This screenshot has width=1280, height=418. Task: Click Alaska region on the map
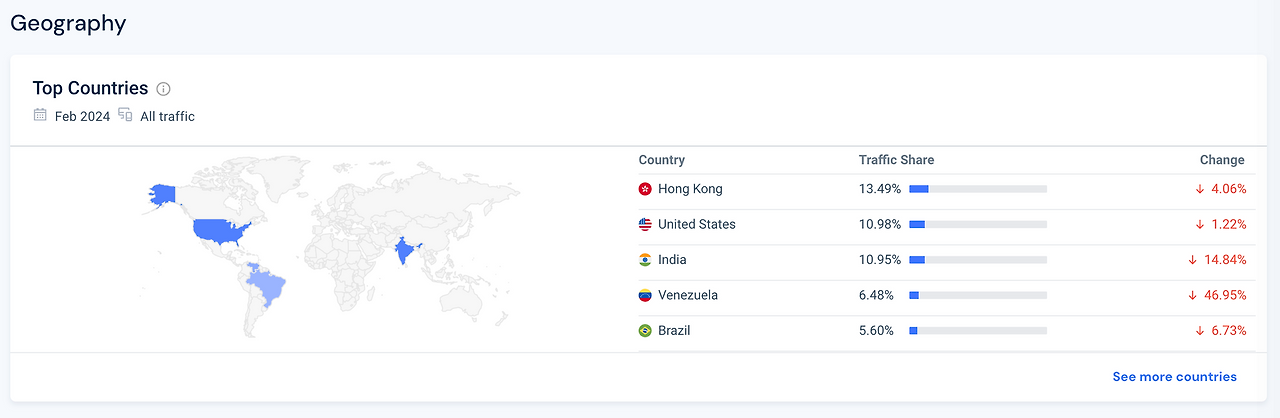click(161, 195)
